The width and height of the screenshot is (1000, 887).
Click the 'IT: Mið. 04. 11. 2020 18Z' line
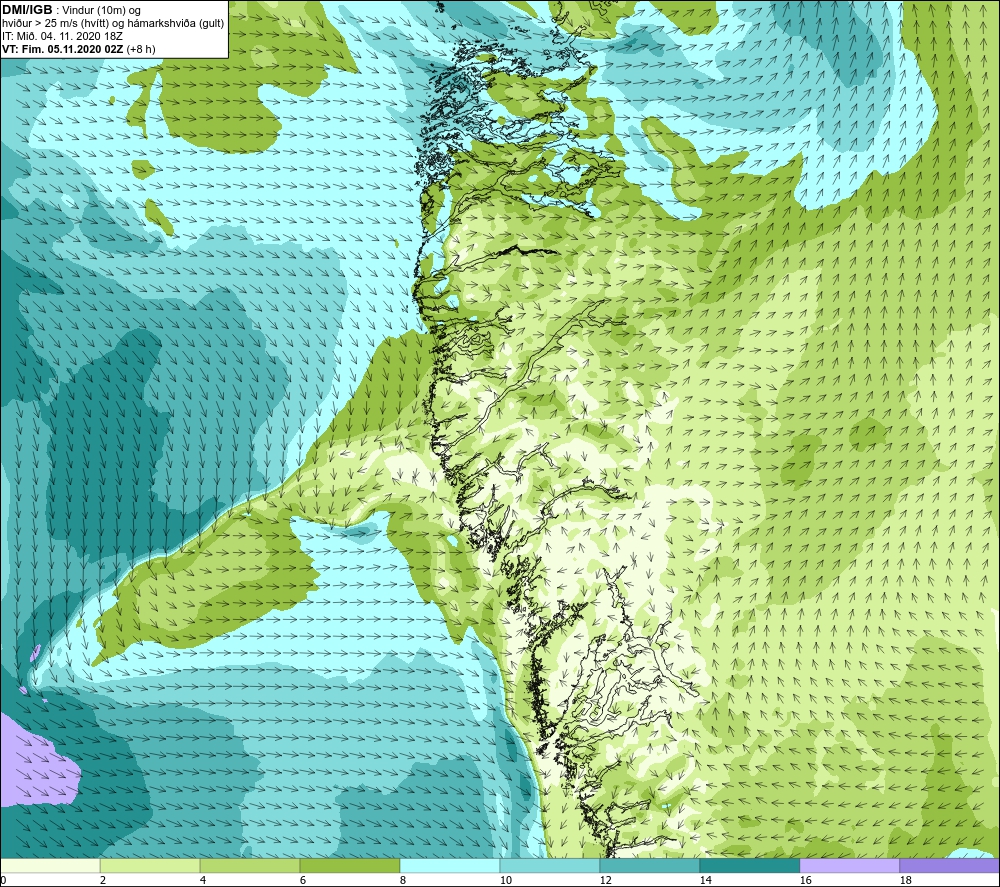tap(62, 36)
